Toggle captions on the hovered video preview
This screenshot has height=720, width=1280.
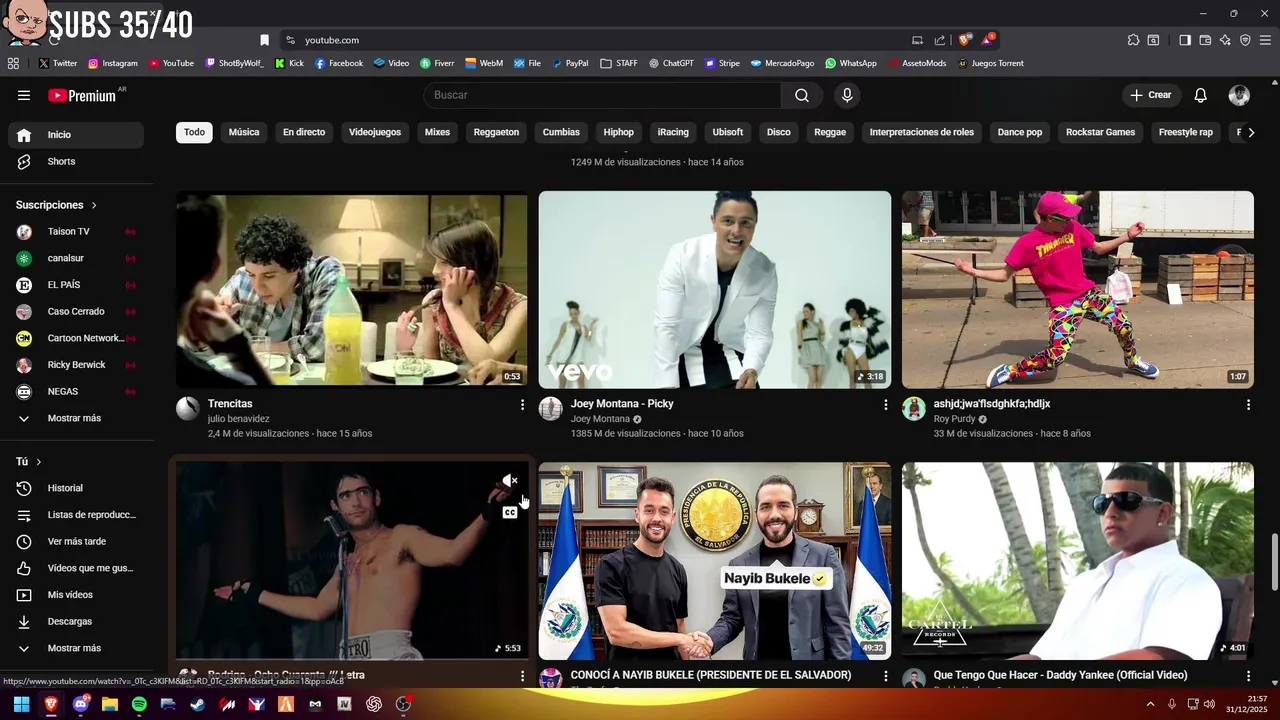510,512
